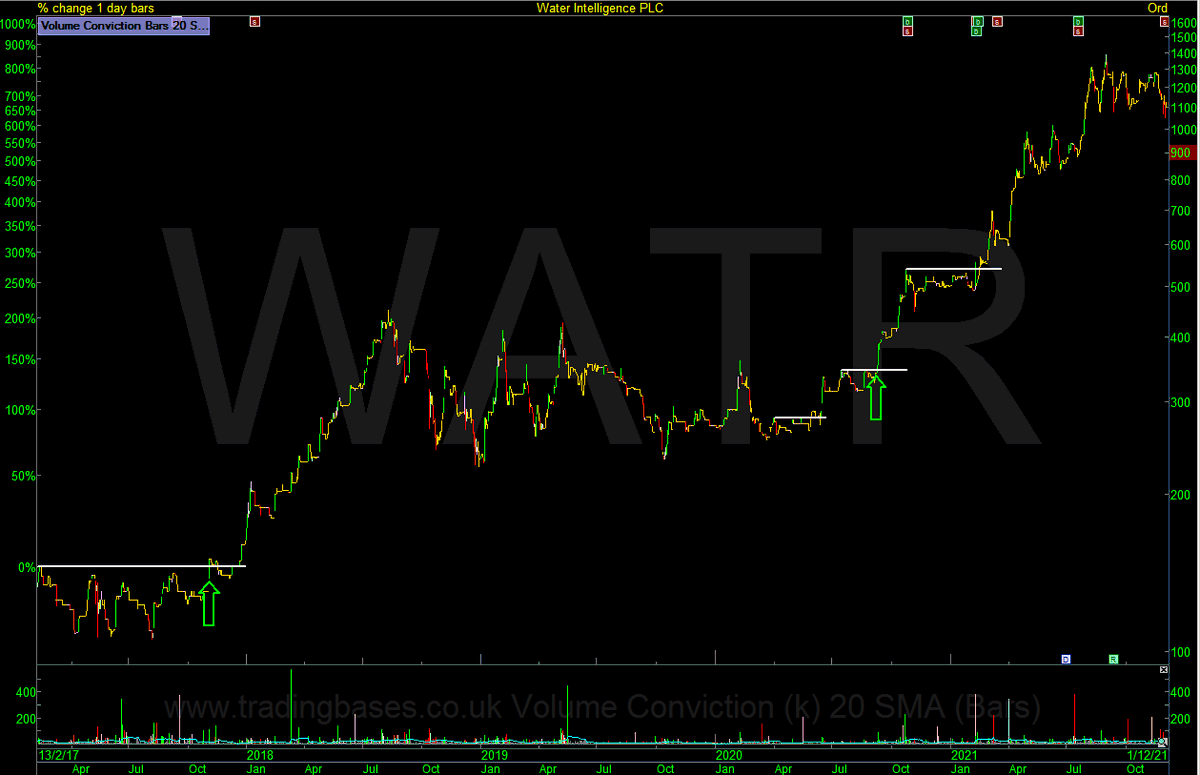Image resolution: width=1200 pixels, height=775 pixels.
Task: Click the 2019 year label on time axis
Action: 494,753
